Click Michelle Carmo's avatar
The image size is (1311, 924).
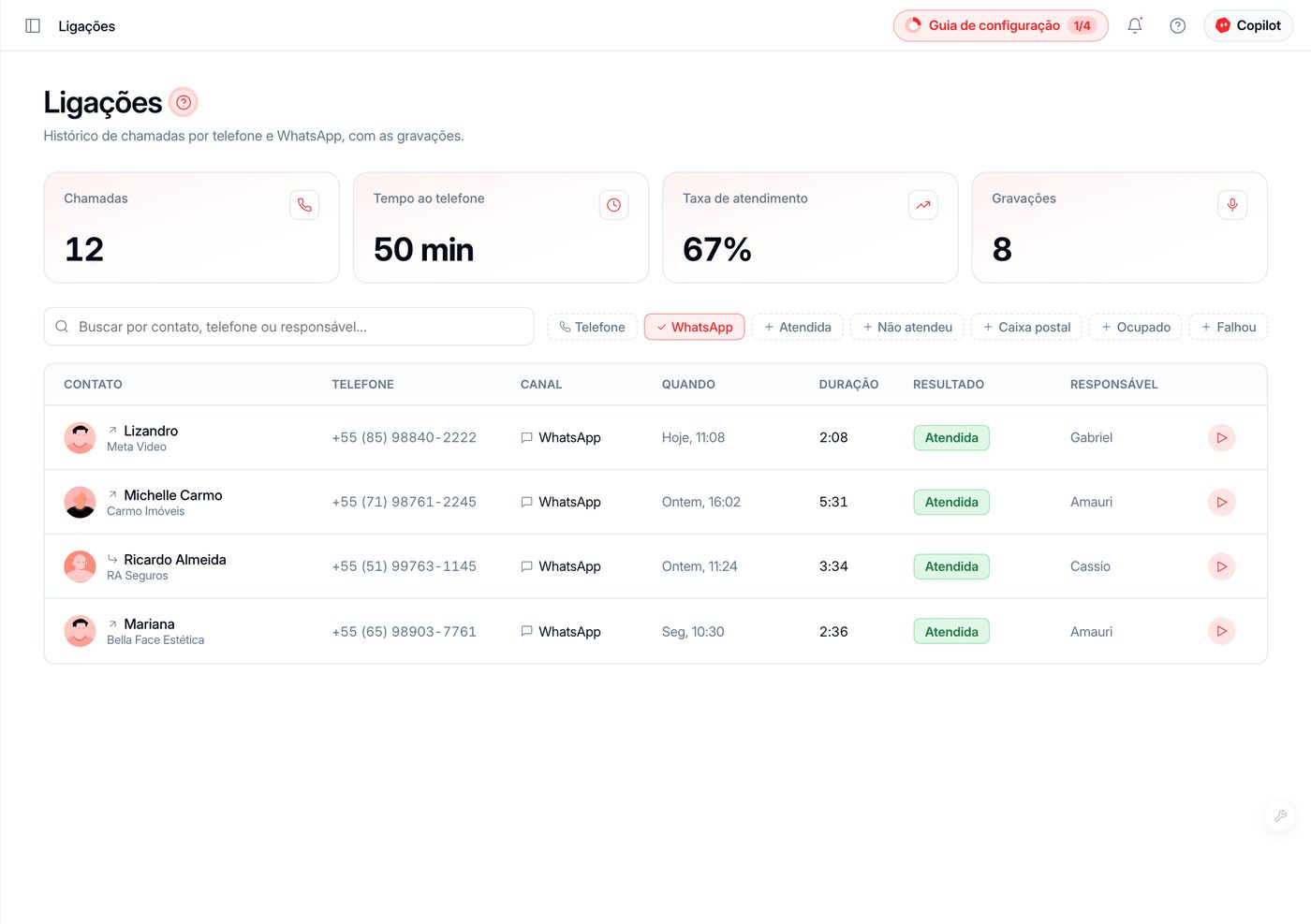[80, 503]
